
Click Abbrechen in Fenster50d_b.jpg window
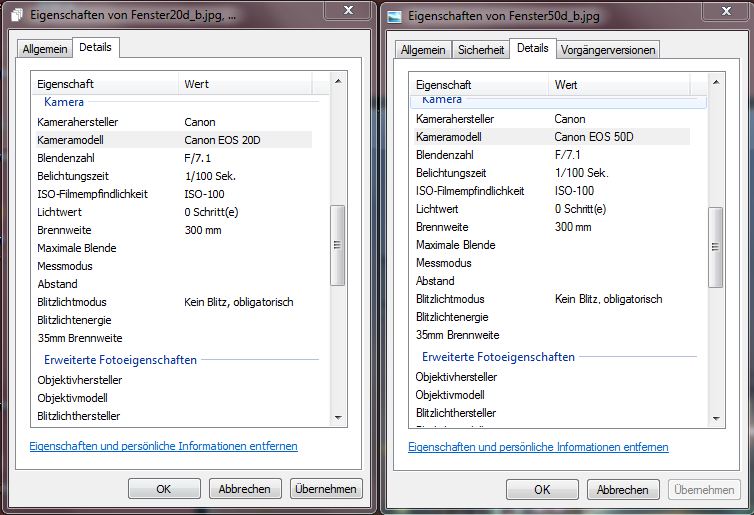point(623,490)
